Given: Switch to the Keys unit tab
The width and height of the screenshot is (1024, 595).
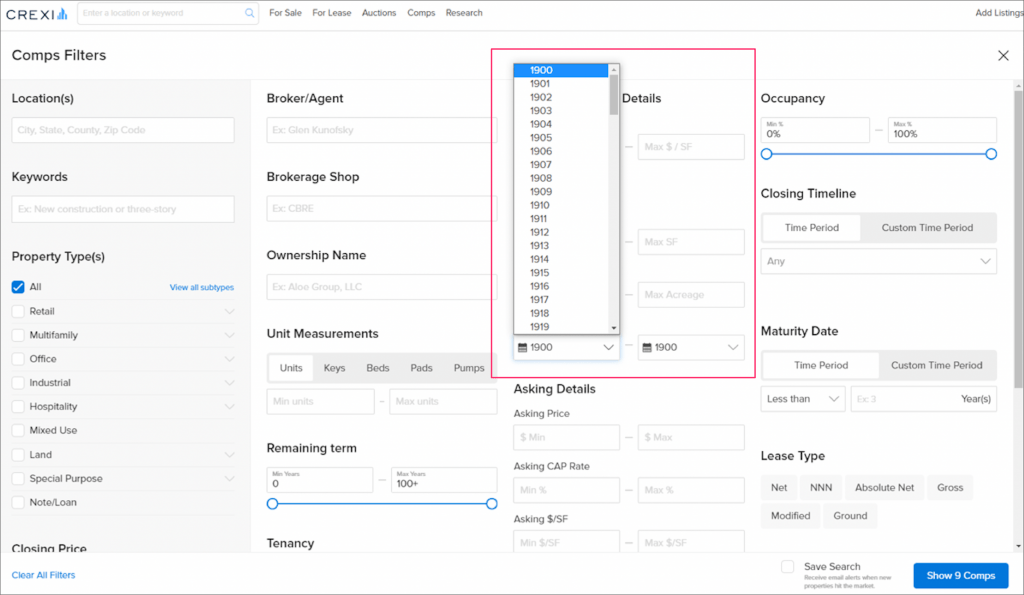Looking at the screenshot, I should pyautogui.click(x=334, y=368).
